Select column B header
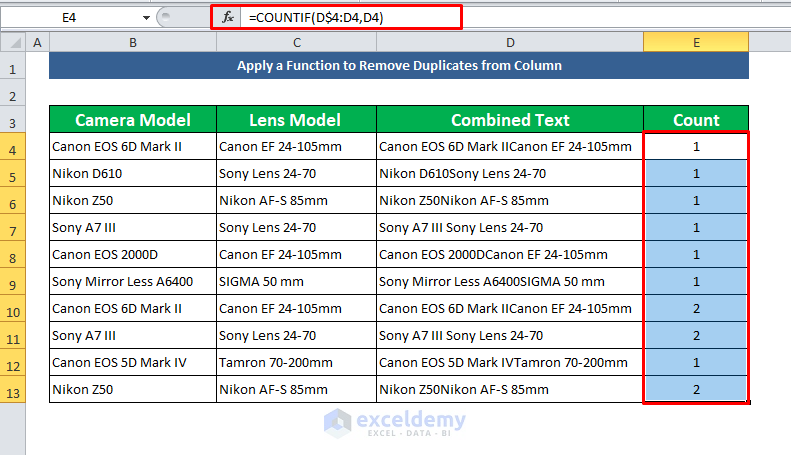The width and height of the screenshot is (791, 455). point(133,42)
